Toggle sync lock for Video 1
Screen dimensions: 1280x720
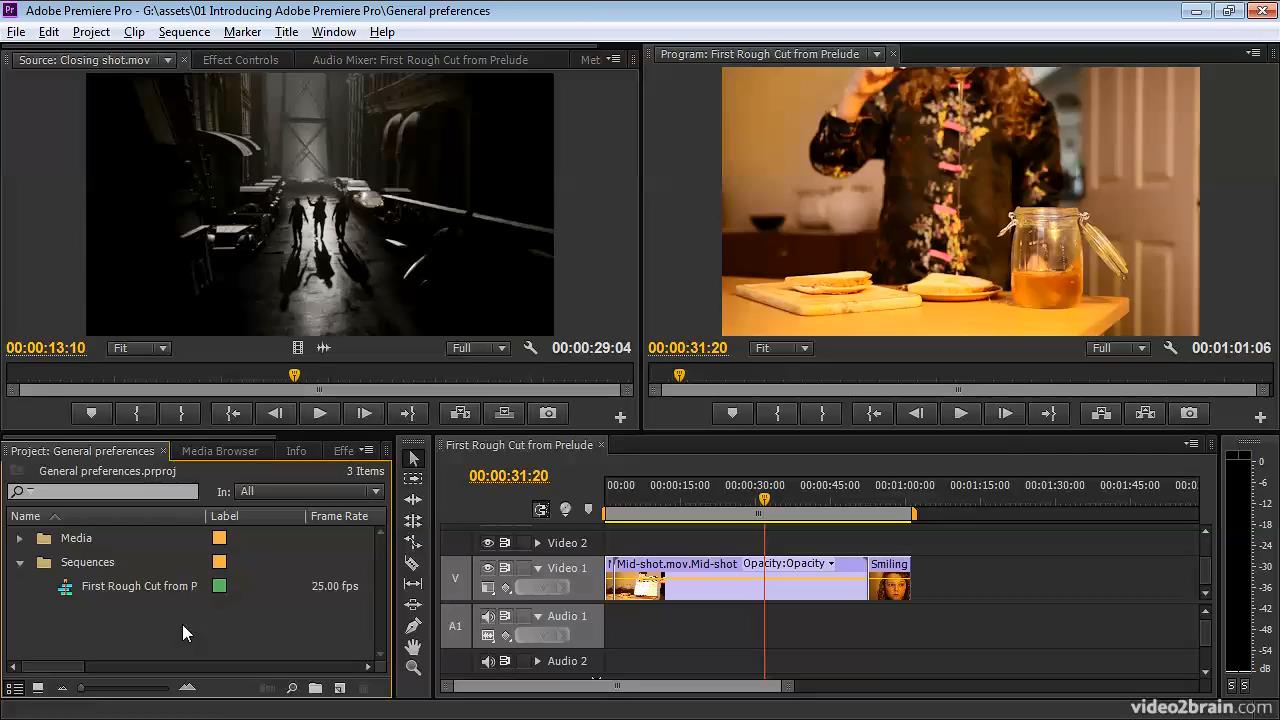pyautogui.click(x=505, y=568)
